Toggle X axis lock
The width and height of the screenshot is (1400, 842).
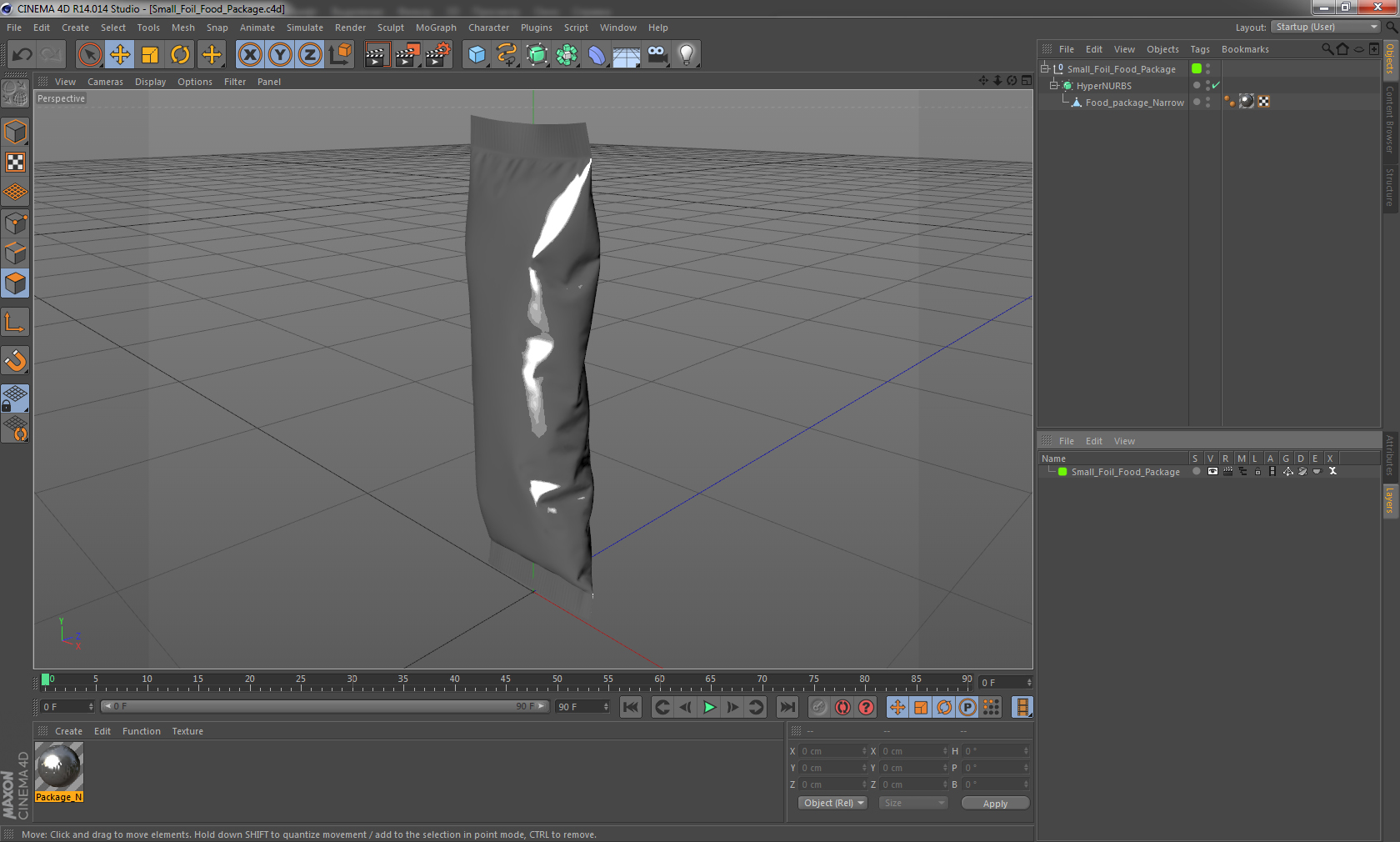[x=250, y=55]
